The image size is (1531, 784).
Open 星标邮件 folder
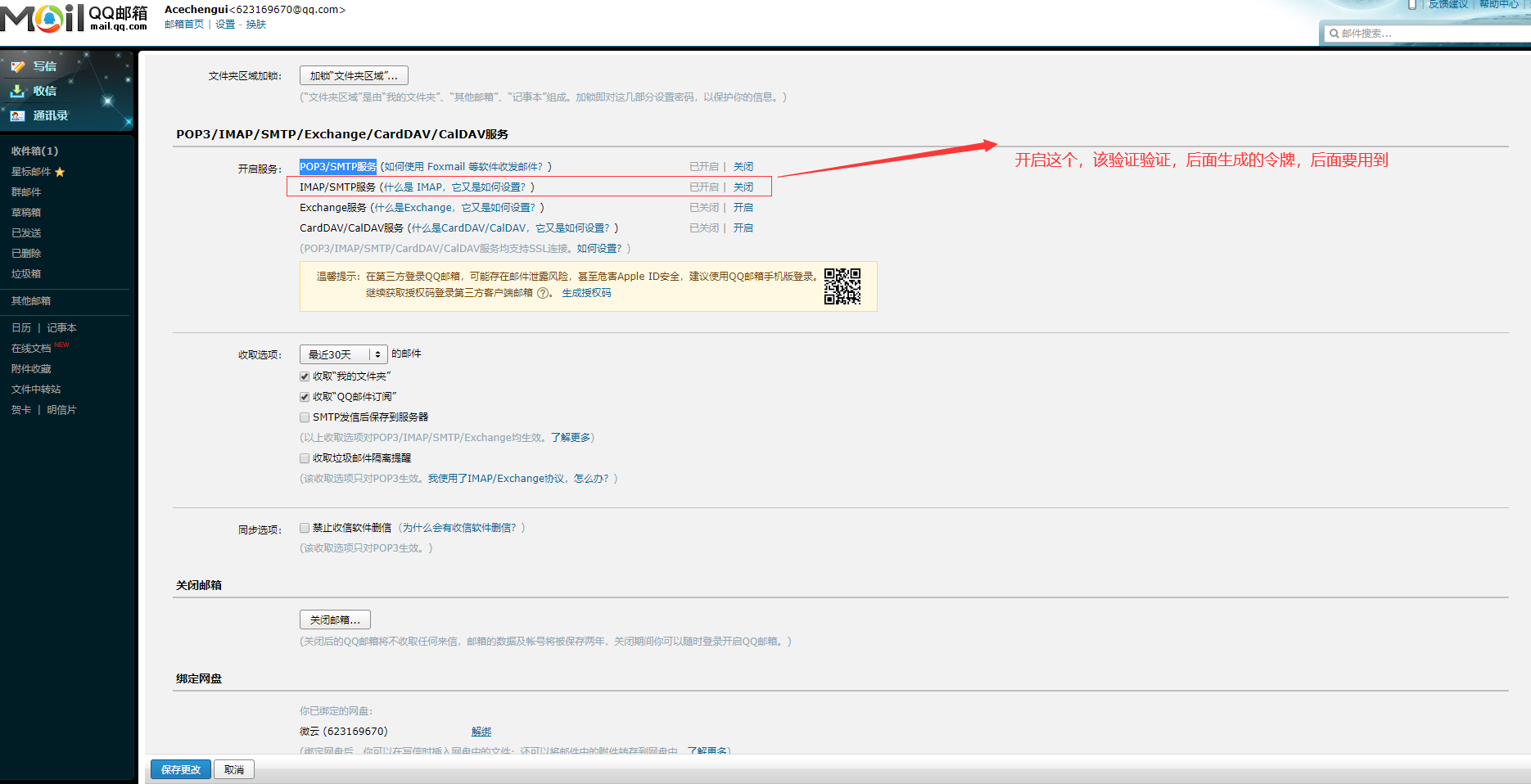coord(31,172)
